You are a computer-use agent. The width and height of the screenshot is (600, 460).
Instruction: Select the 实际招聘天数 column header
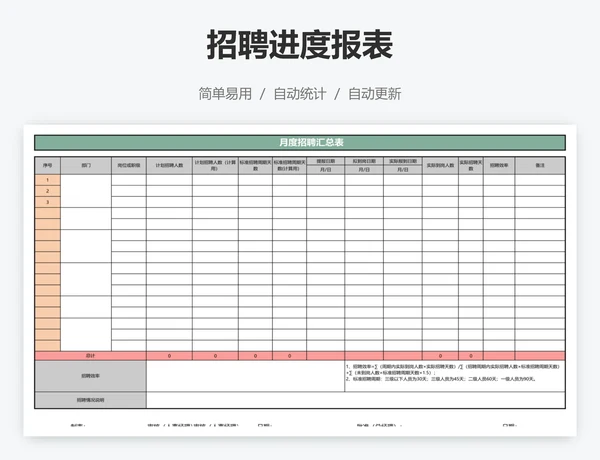click(471, 166)
